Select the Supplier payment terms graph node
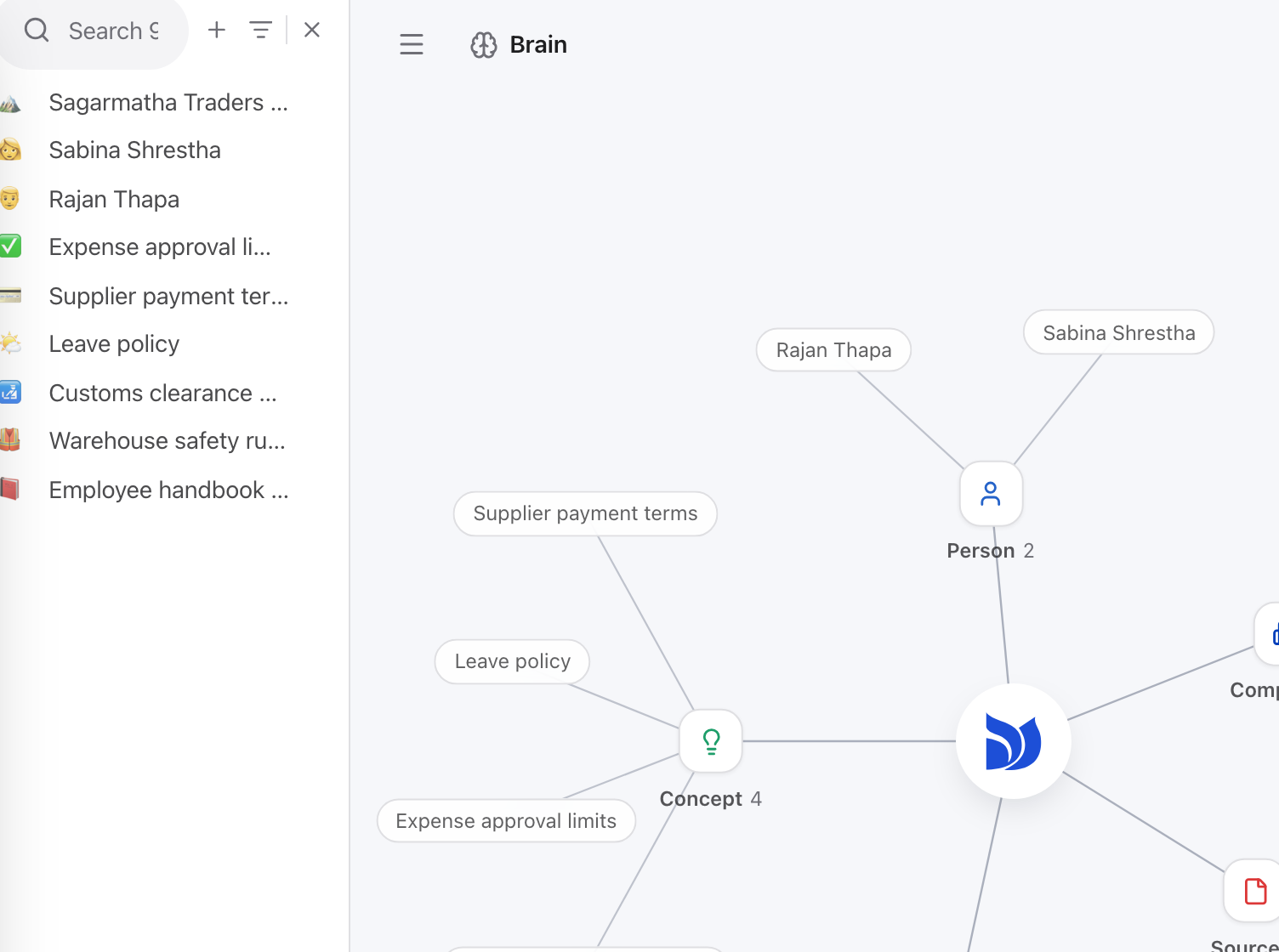Viewport: 1279px width, 952px height. click(585, 513)
